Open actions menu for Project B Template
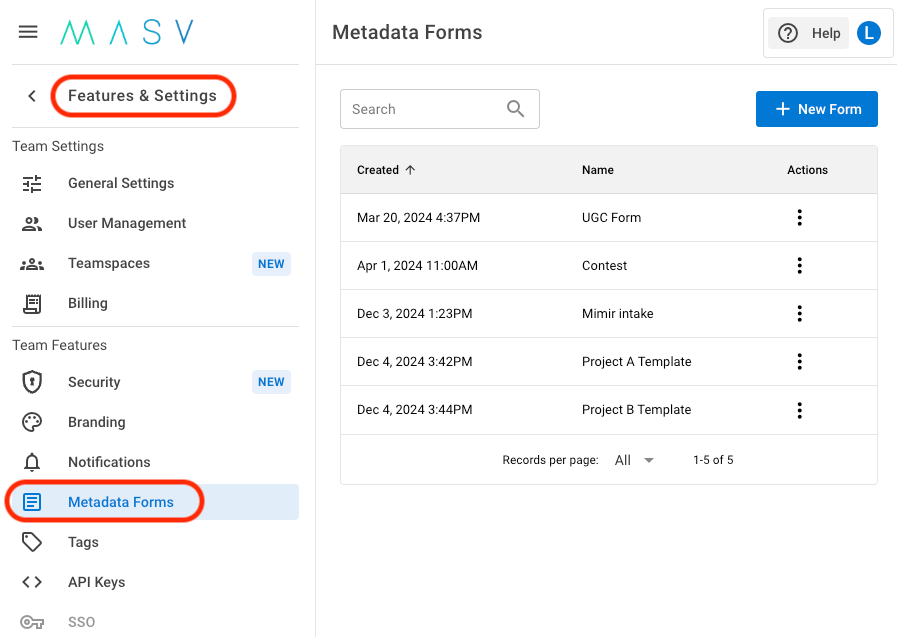This screenshot has width=897, height=637. (800, 410)
